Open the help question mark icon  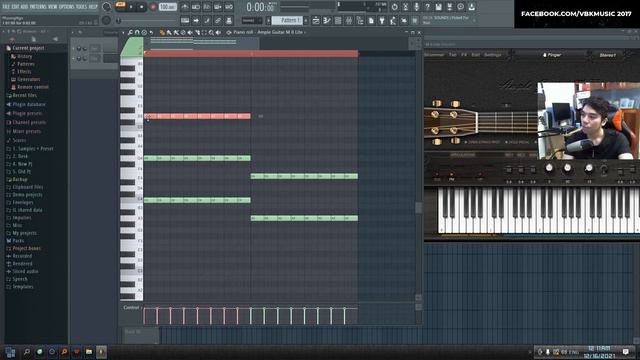(427, 7)
